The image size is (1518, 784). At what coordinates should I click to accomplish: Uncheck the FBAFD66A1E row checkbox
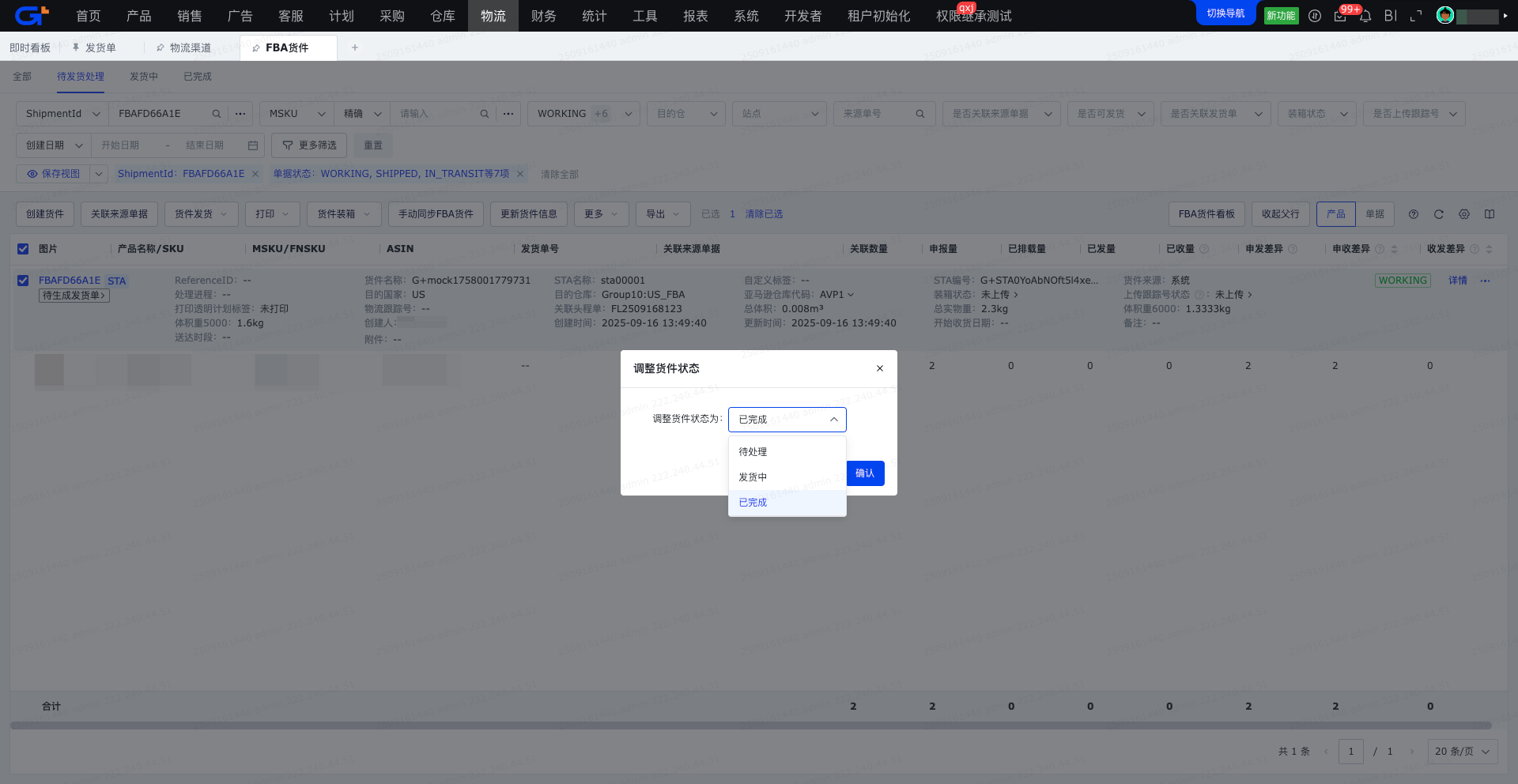(x=23, y=281)
